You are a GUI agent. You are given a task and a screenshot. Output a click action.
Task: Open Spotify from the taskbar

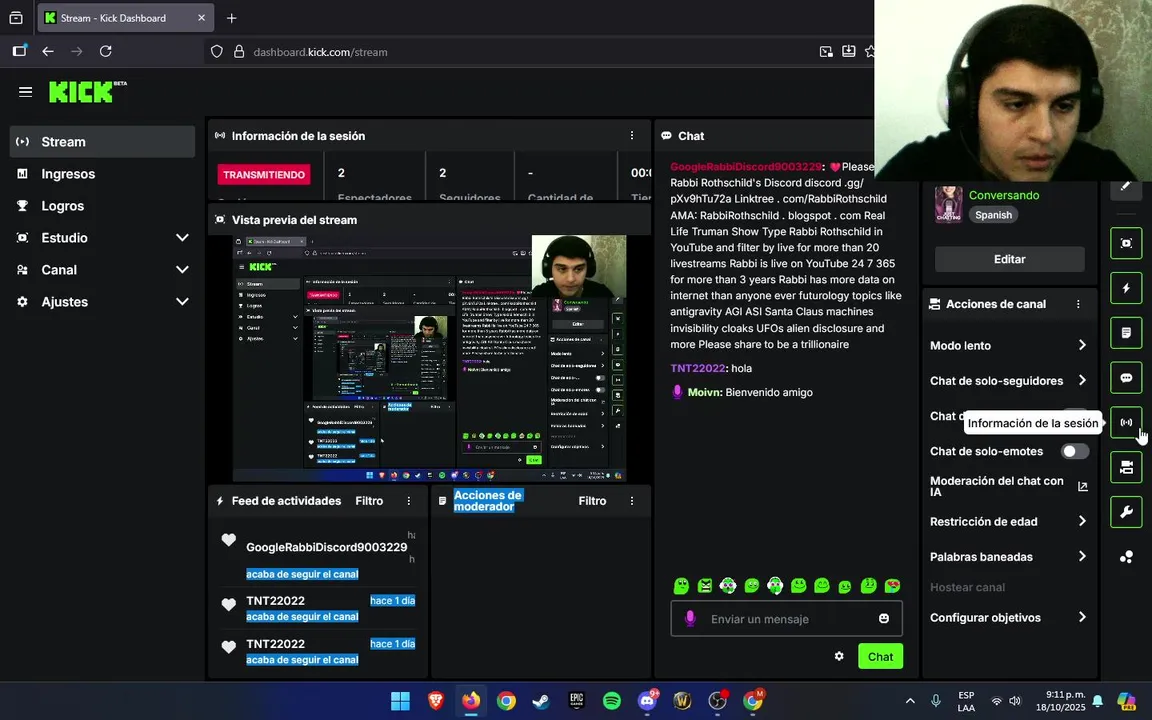tap(611, 701)
